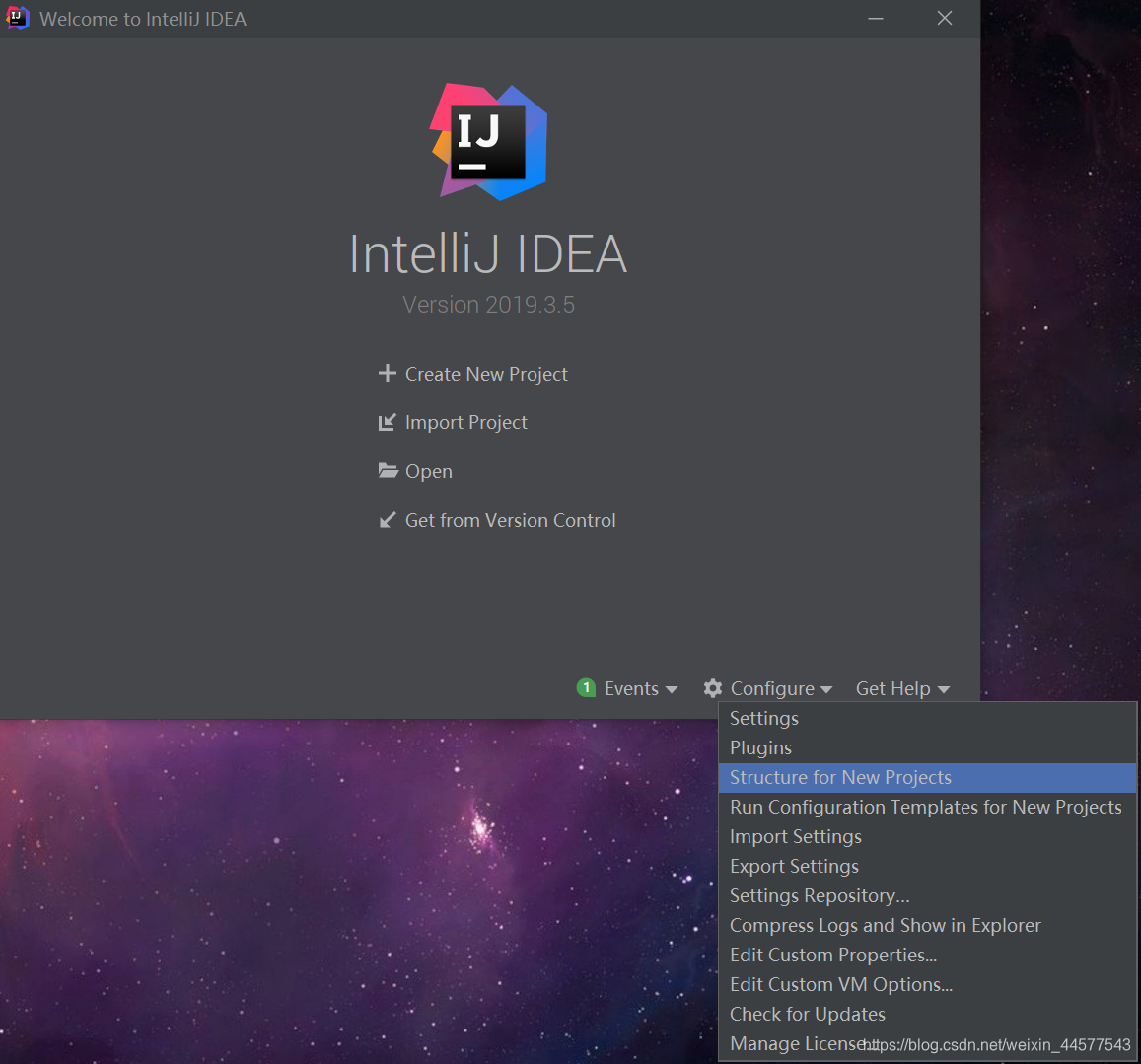Choose Get from Version Control
The height and width of the screenshot is (1064, 1141).
point(510,521)
